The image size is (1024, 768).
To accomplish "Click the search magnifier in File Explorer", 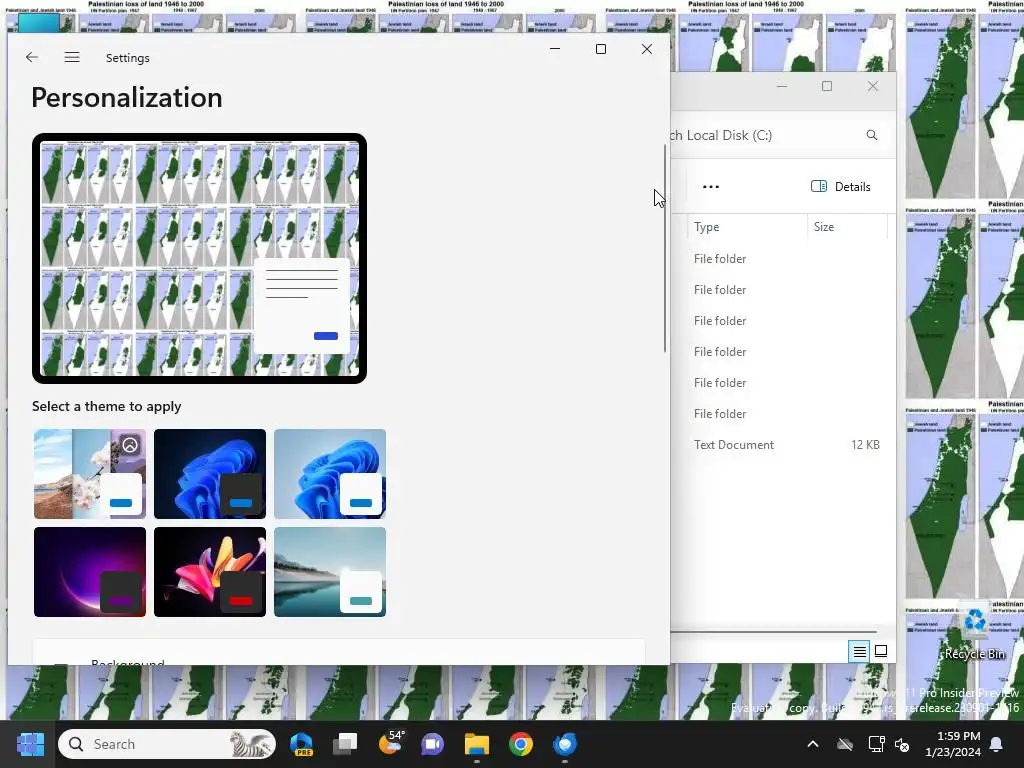I will click(x=872, y=135).
